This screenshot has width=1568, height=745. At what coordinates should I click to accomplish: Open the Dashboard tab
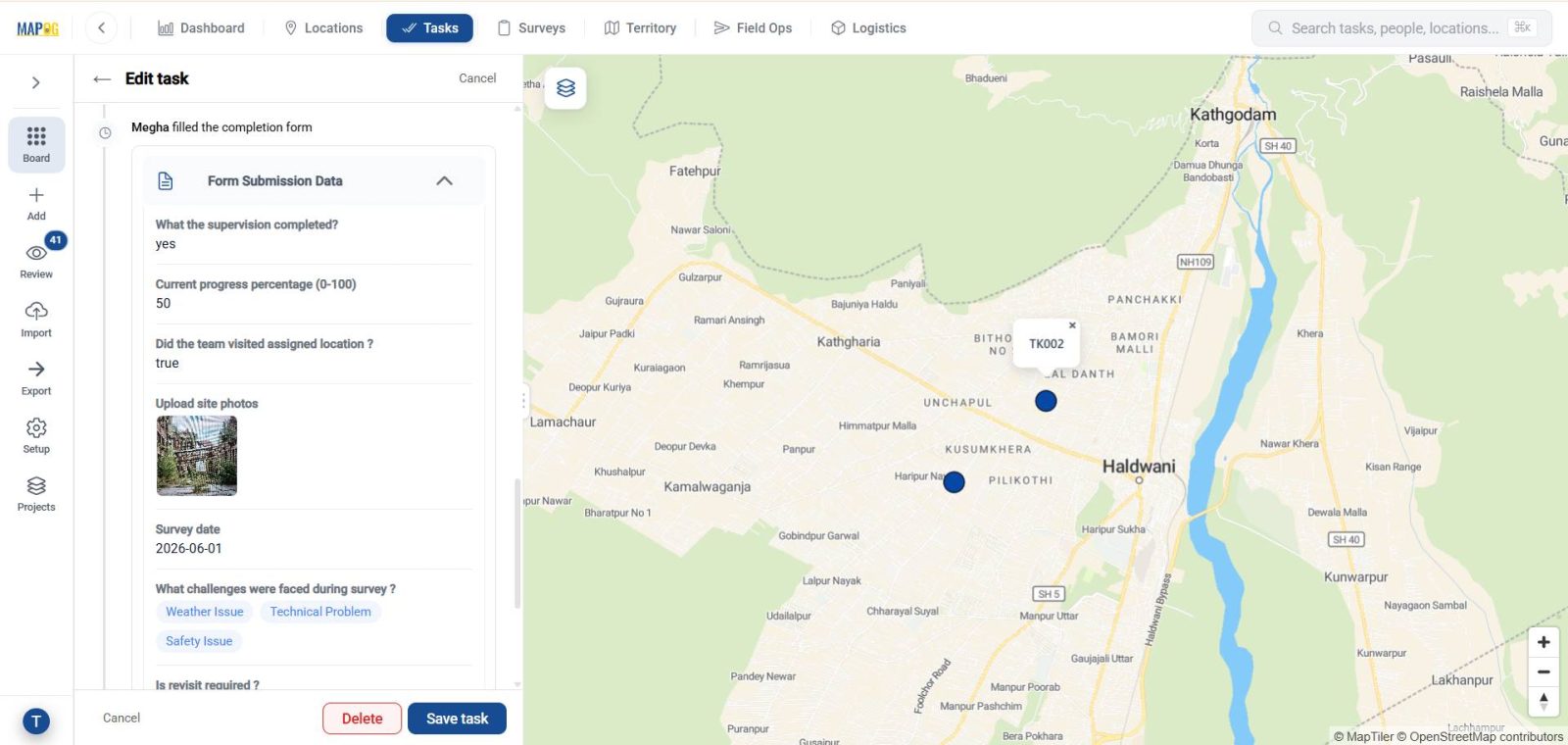[x=201, y=27]
